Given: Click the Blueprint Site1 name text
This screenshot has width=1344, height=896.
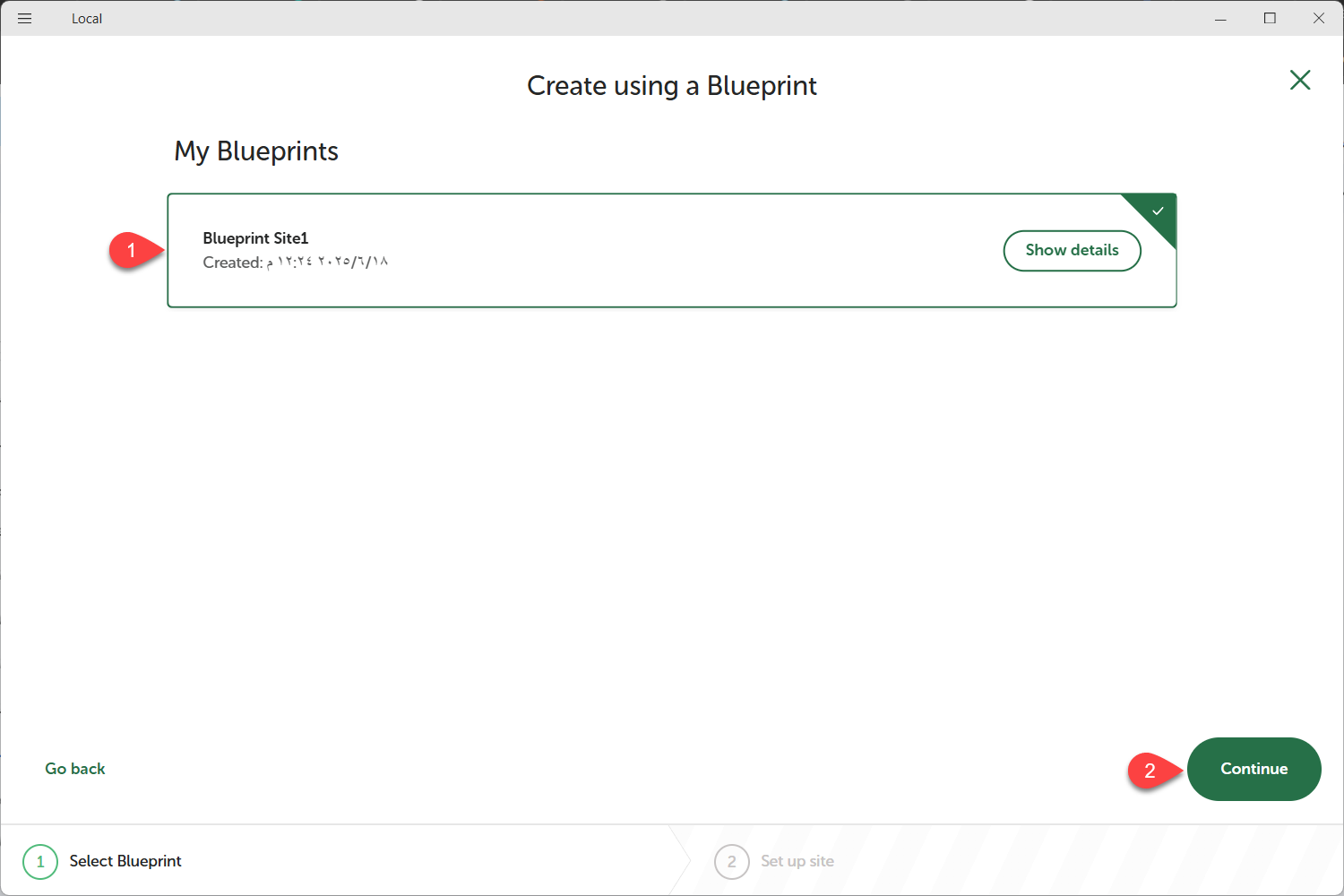Looking at the screenshot, I should (255, 238).
